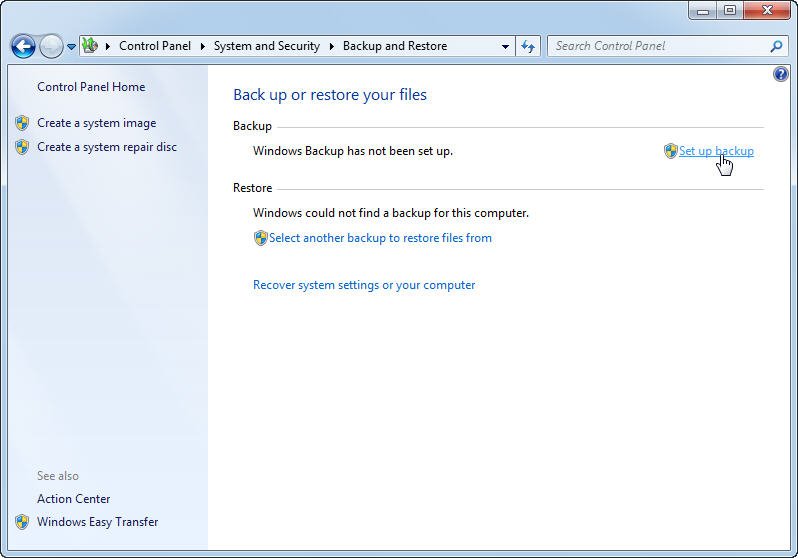Open the recent pages dropdown arrow
Image resolution: width=798 pixels, height=558 pixels.
[71, 47]
